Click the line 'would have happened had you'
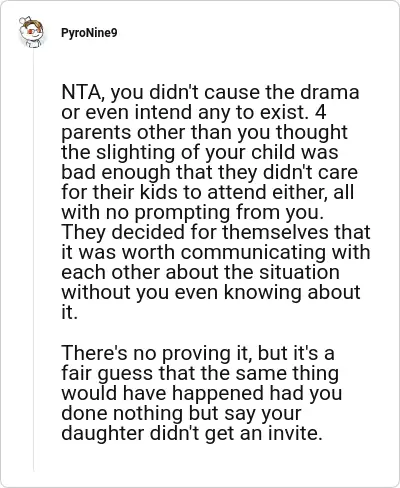The image size is (400, 488). (x=202, y=393)
